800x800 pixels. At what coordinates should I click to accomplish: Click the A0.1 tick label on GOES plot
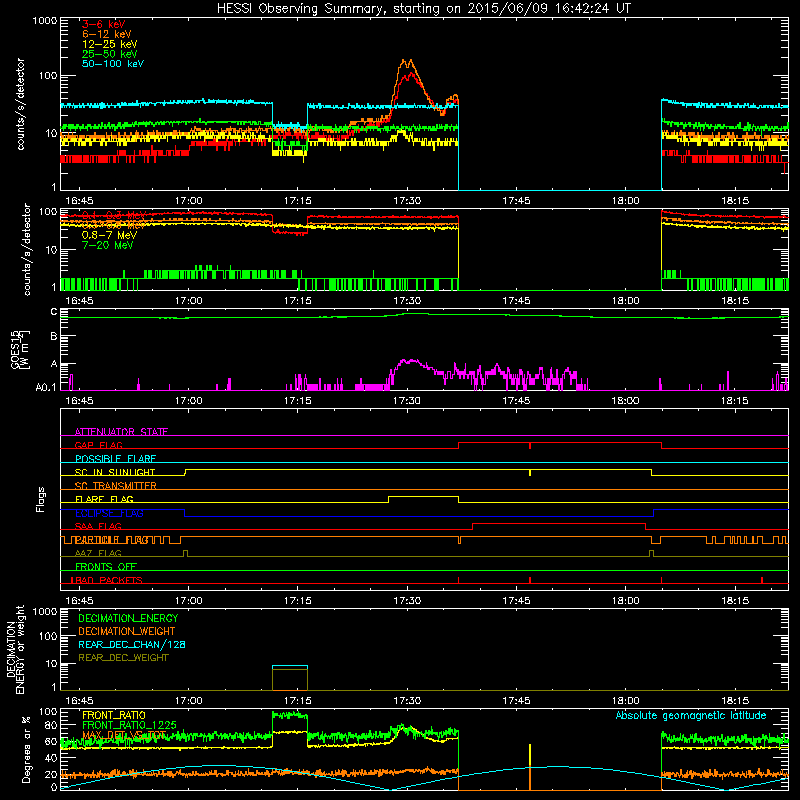click(46, 388)
